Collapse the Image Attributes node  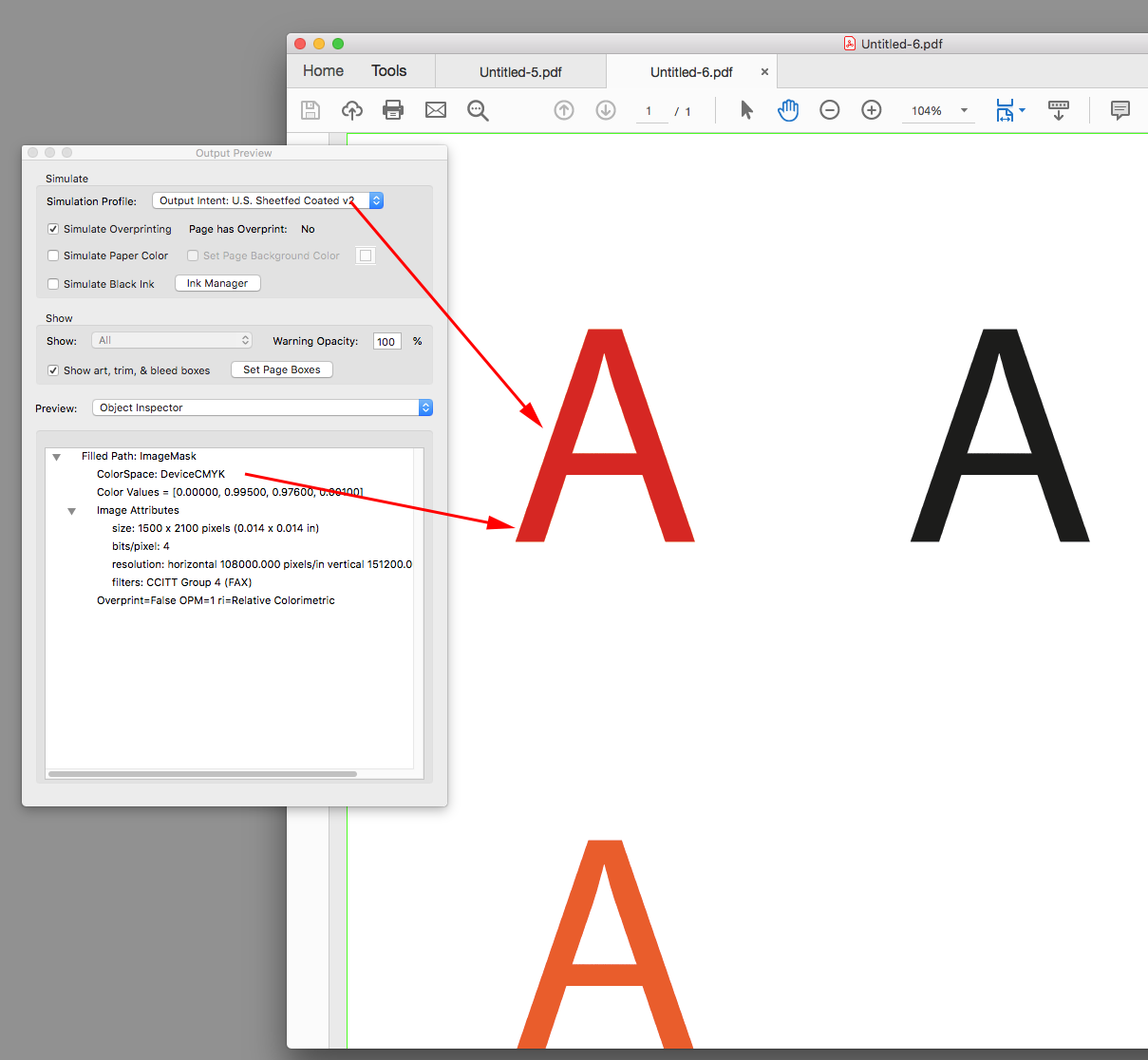click(72, 511)
